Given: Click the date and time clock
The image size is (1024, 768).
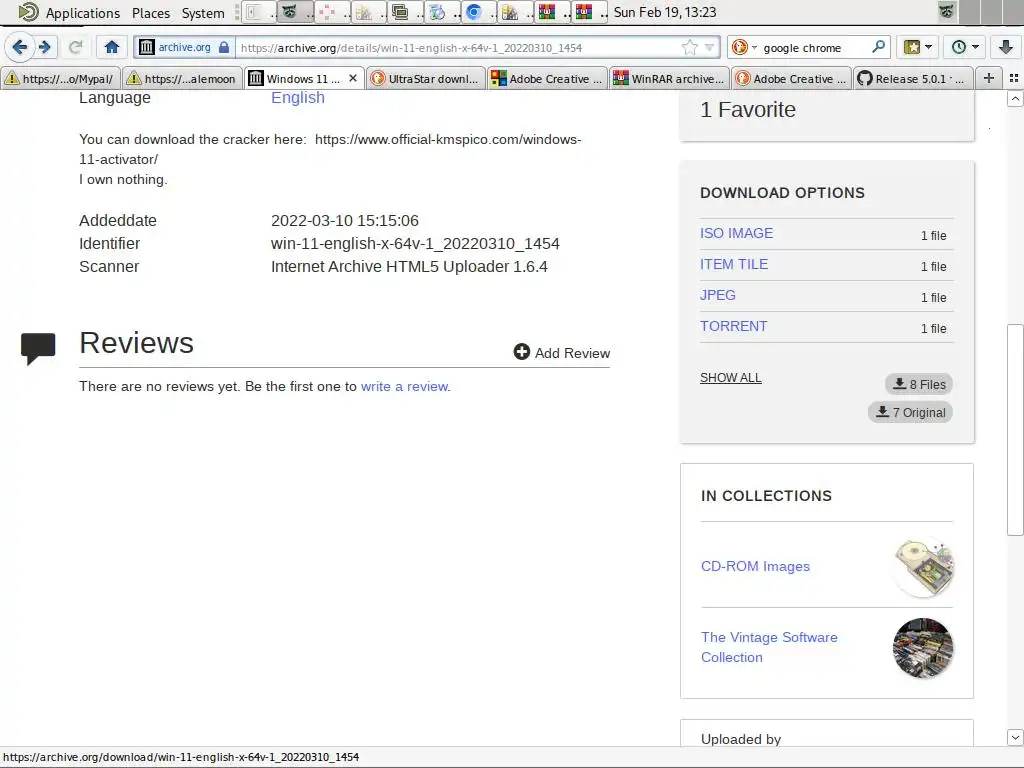Looking at the screenshot, I should [664, 12].
